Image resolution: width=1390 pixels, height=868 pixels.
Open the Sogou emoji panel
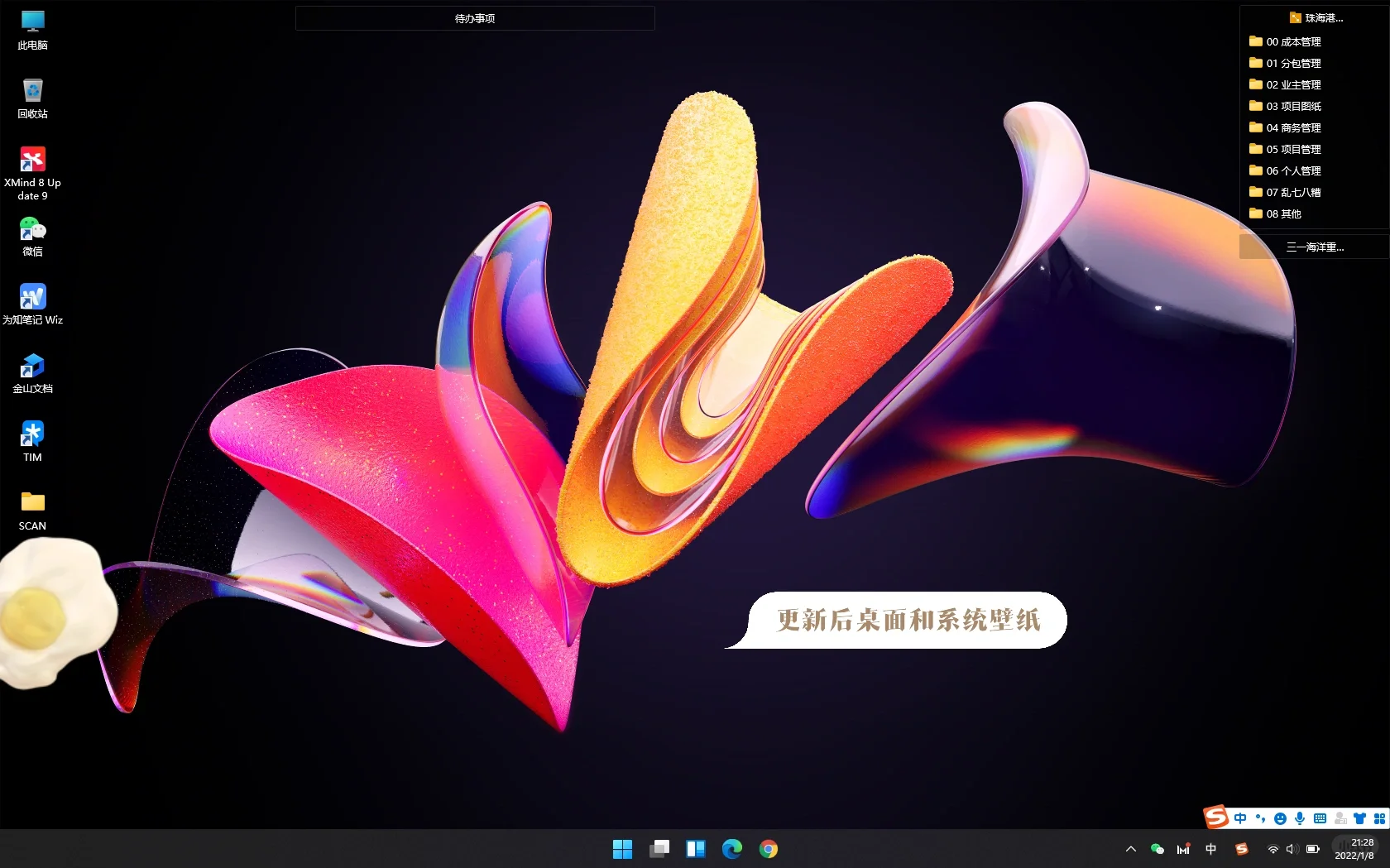(x=1280, y=818)
